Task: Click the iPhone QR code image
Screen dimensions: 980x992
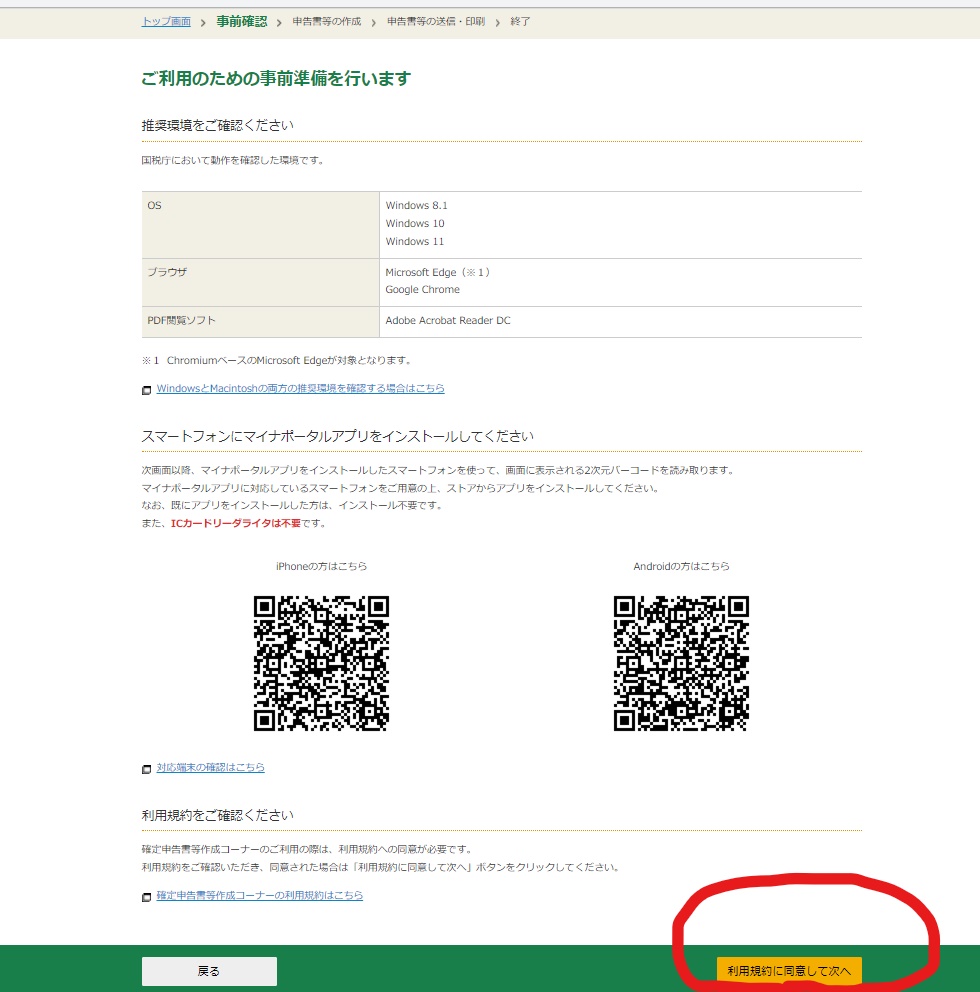Action: click(x=321, y=663)
